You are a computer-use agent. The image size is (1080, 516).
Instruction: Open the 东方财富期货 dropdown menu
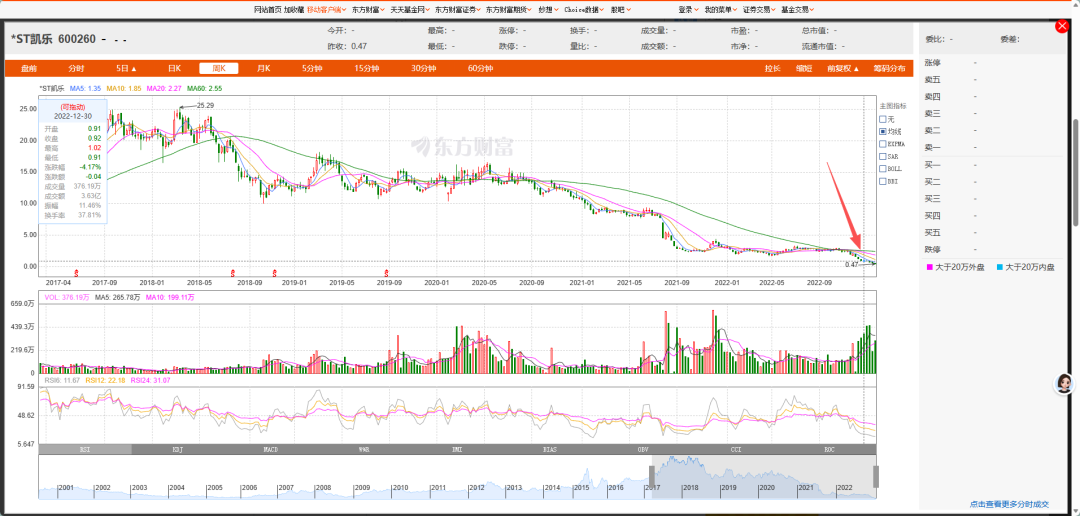tap(508, 10)
